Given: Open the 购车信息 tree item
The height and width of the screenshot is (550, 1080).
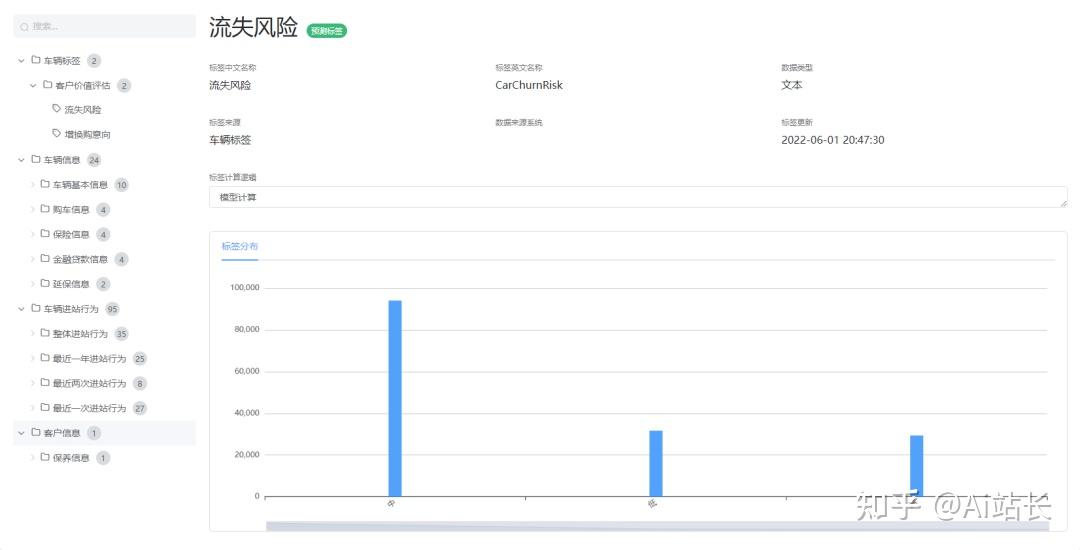Looking at the screenshot, I should [x=71, y=210].
